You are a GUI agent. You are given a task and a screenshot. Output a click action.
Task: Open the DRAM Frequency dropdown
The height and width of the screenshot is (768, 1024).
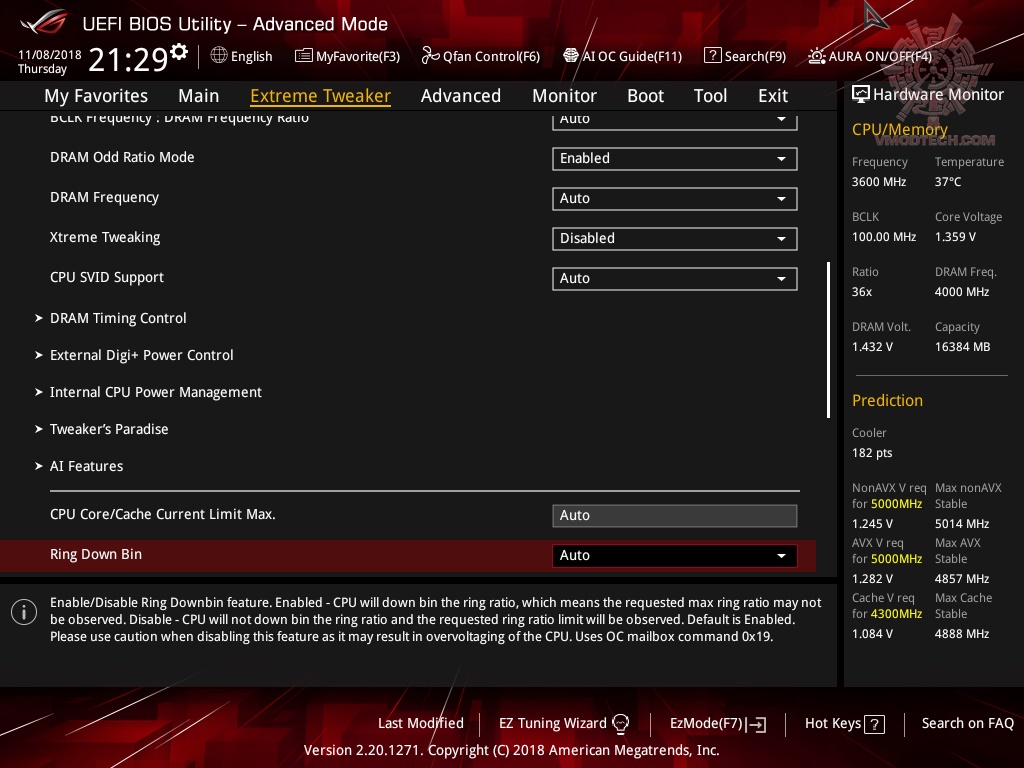[x=675, y=199]
